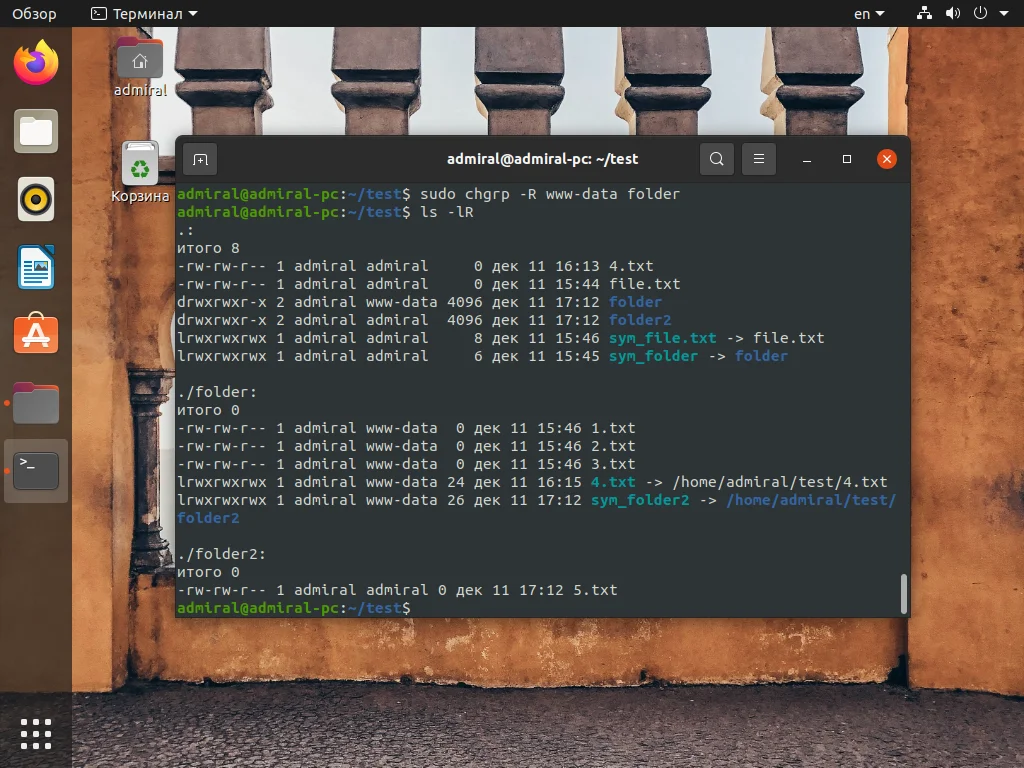Click the network icon in the top bar
The image size is (1024, 768).
click(924, 14)
